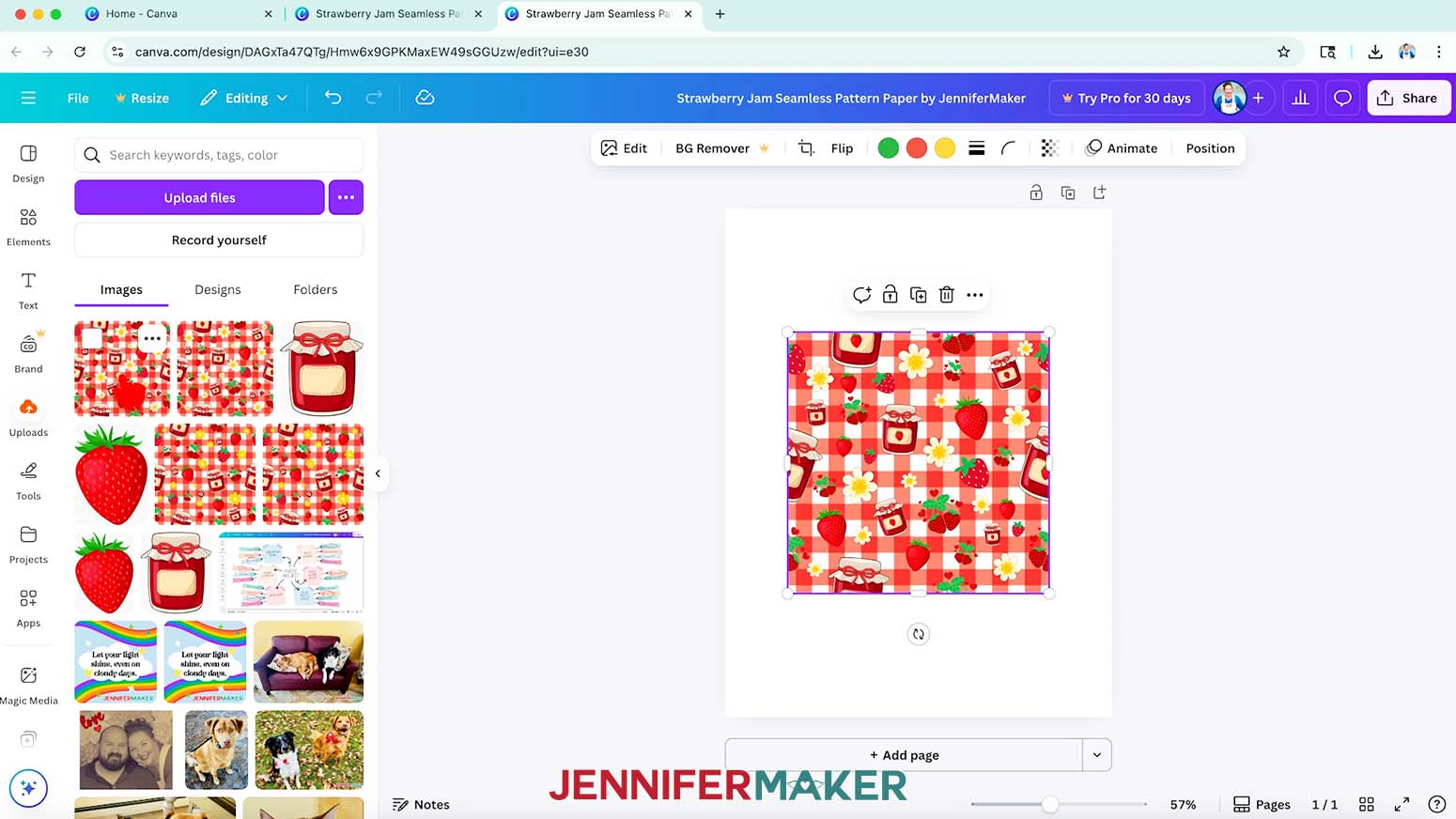Expand the Add page dropdown arrow
The image size is (1456, 819).
[1097, 755]
